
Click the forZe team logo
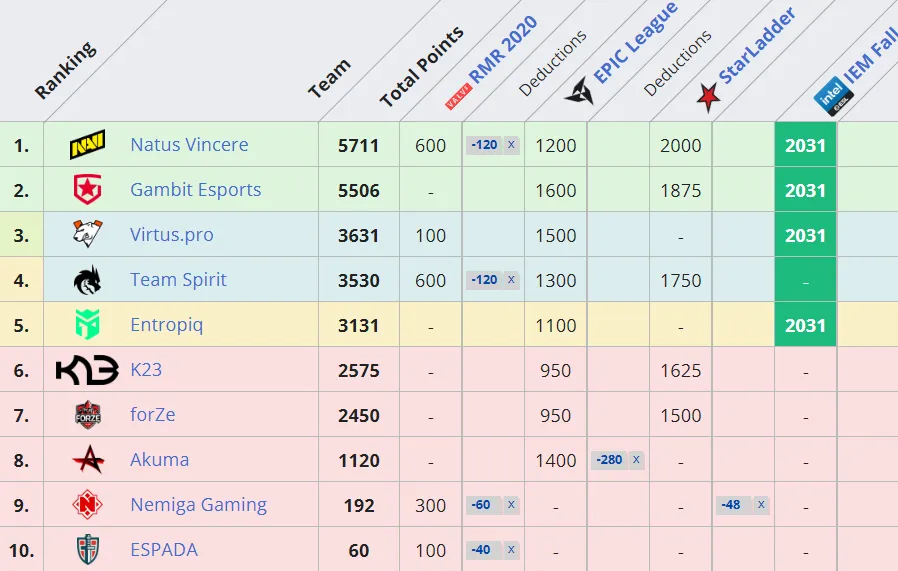tap(87, 415)
